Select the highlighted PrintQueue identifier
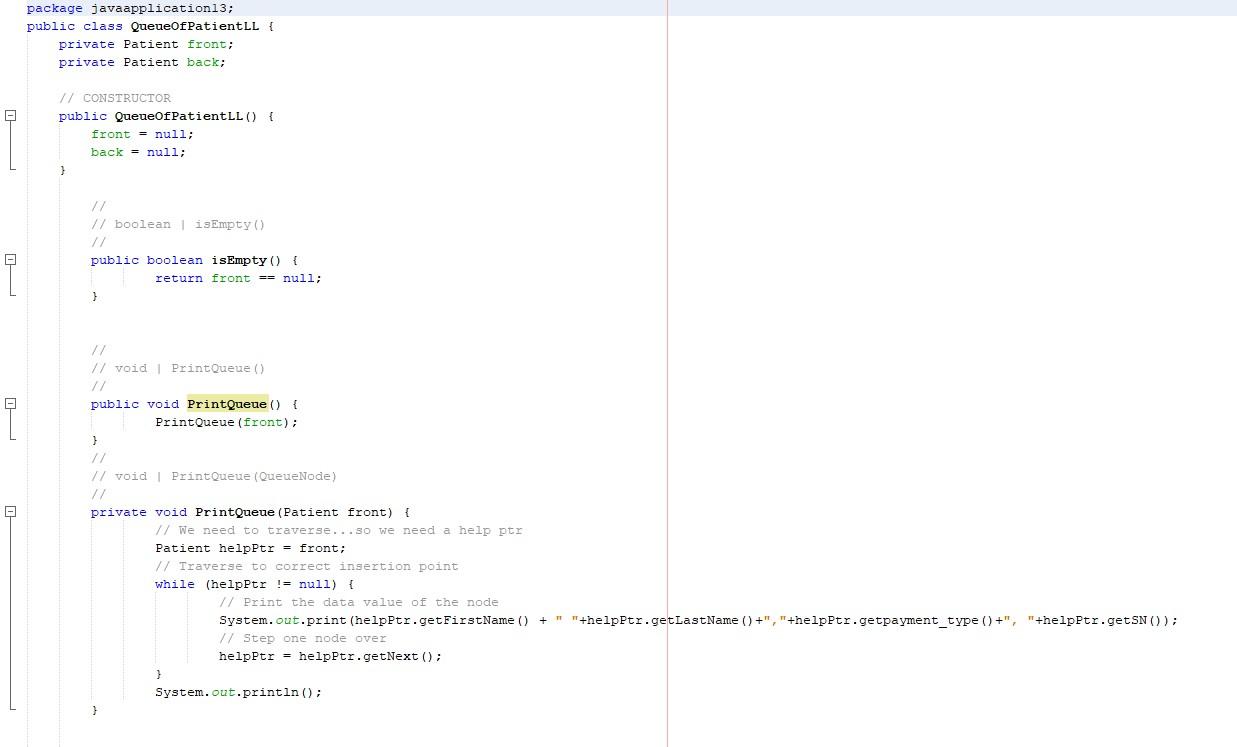The image size is (1237, 747). click(x=226, y=403)
